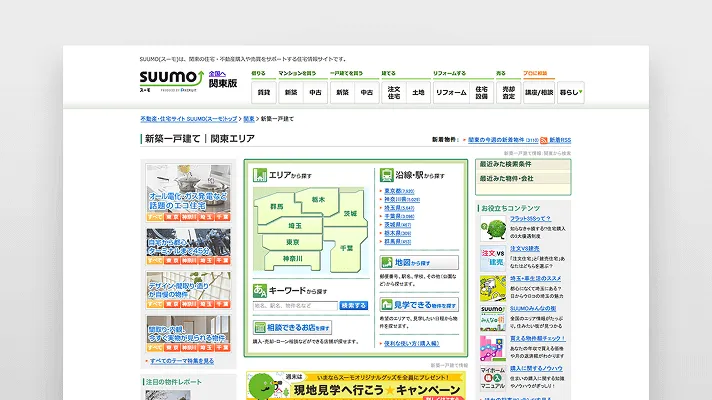Viewport: 712px width, 400px height.
Task: Select the リフォーム navigation tab
Action: [451, 92]
